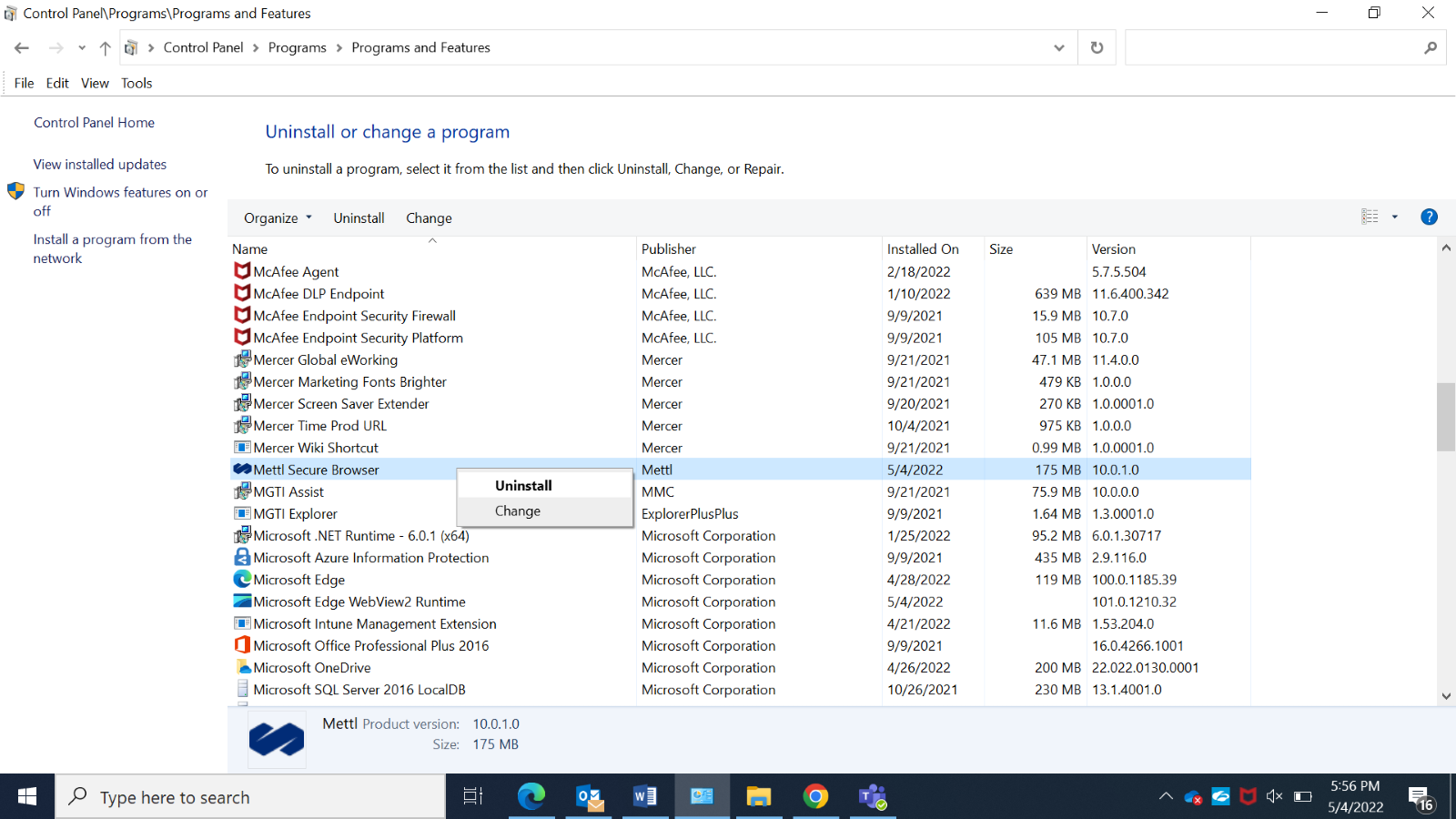Sort by the Size column header
The height and width of the screenshot is (819, 1456).
coord(1036,248)
